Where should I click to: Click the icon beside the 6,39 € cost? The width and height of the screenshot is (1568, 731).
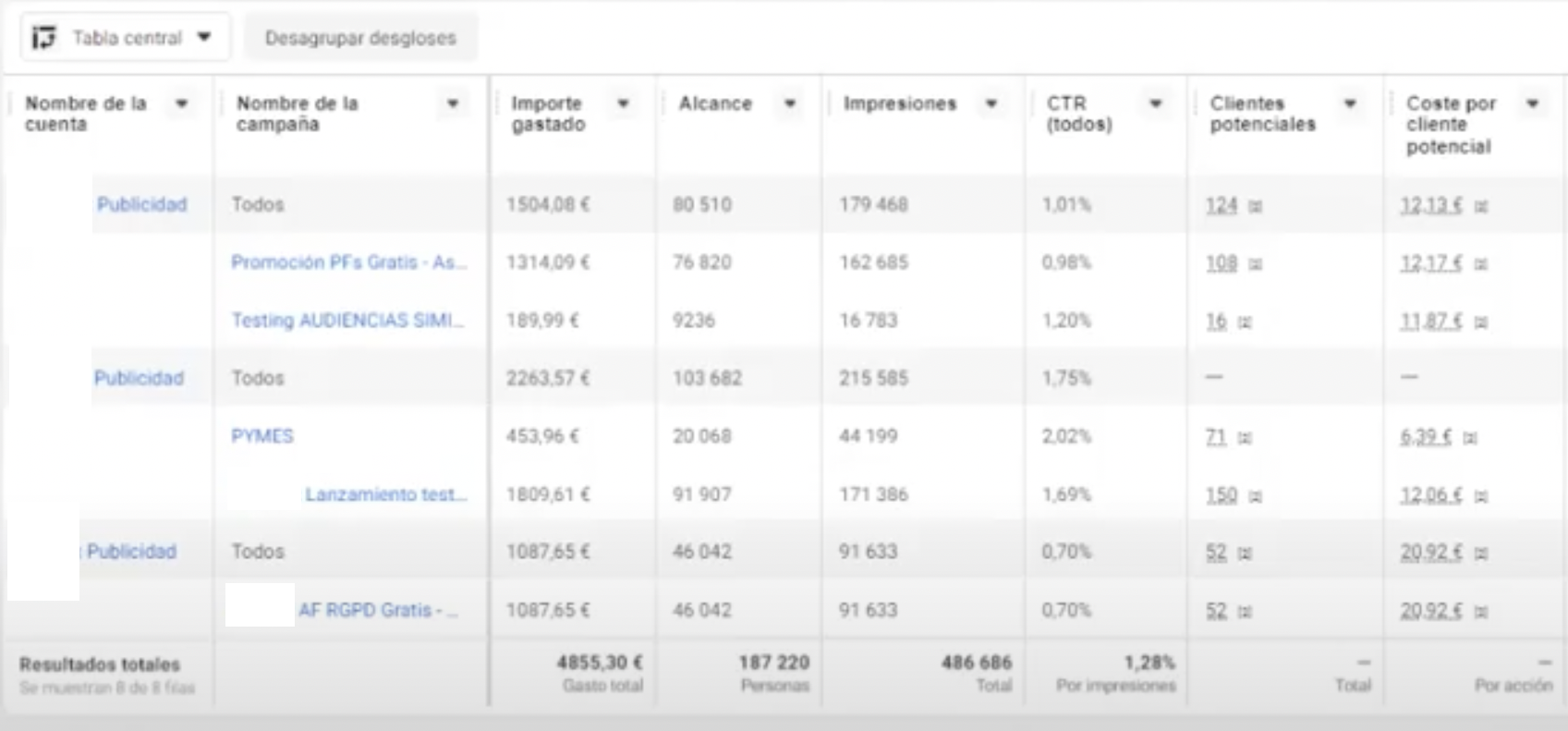pyautogui.click(x=1470, y=437)
